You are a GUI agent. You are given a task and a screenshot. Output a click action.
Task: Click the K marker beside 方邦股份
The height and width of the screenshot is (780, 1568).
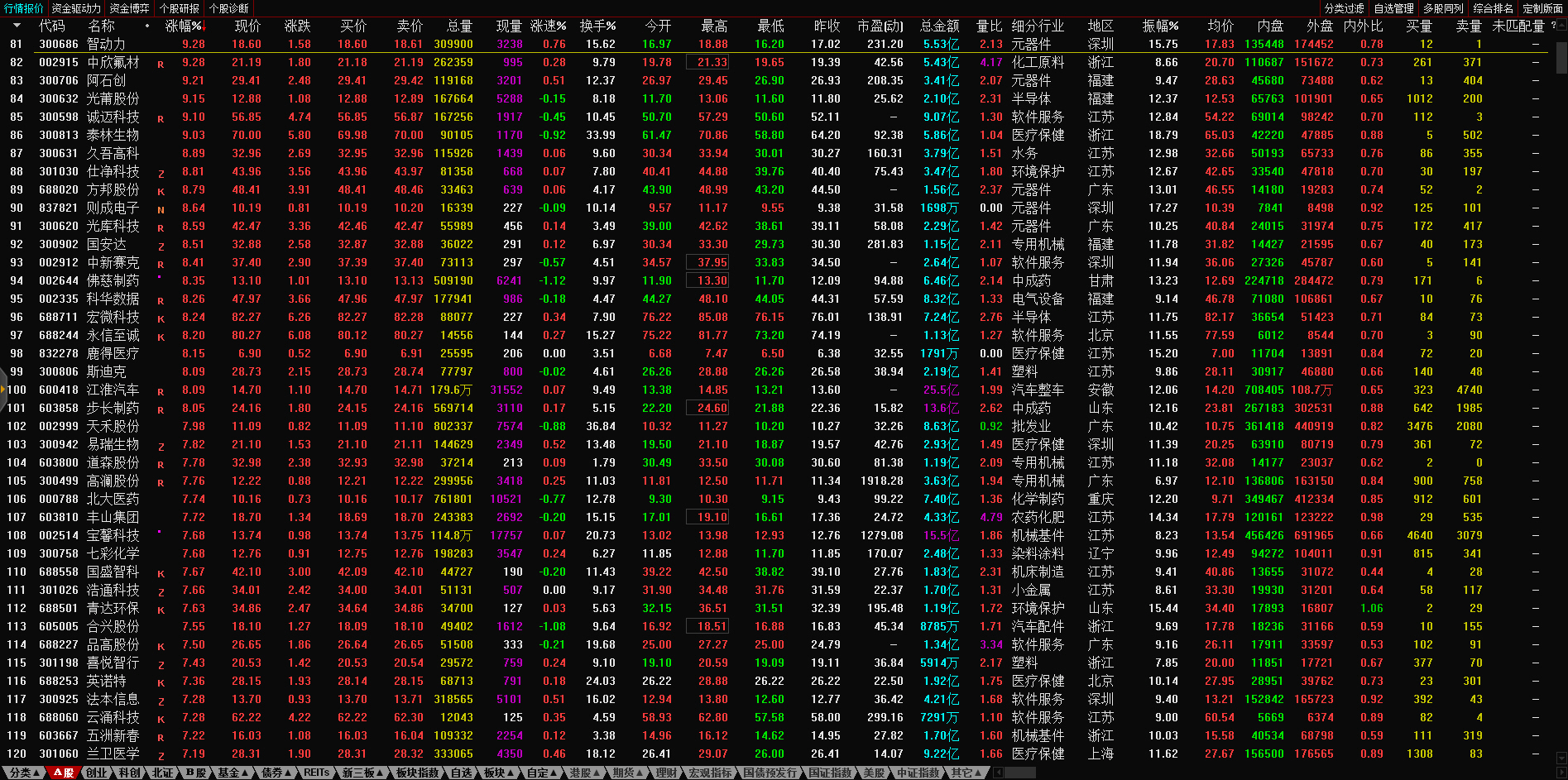click(x=161, y=191)
